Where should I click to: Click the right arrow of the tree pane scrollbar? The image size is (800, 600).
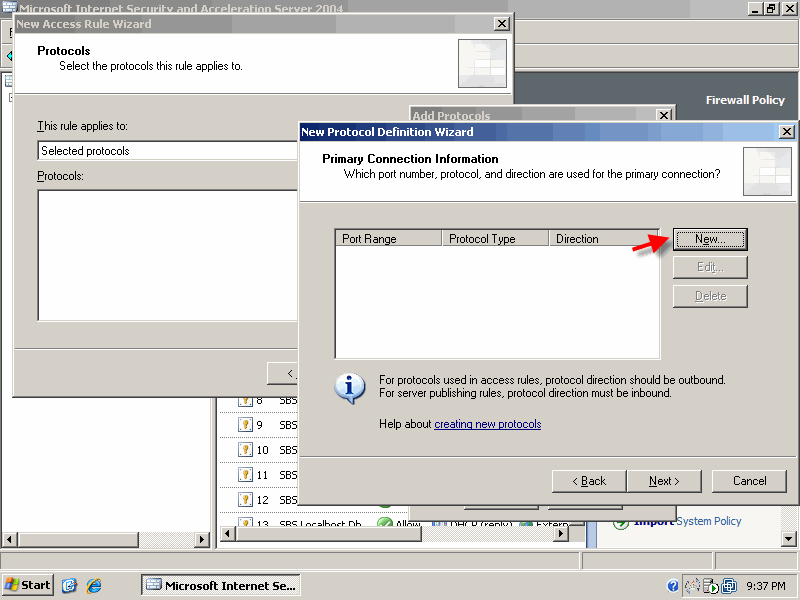(202, 539)
